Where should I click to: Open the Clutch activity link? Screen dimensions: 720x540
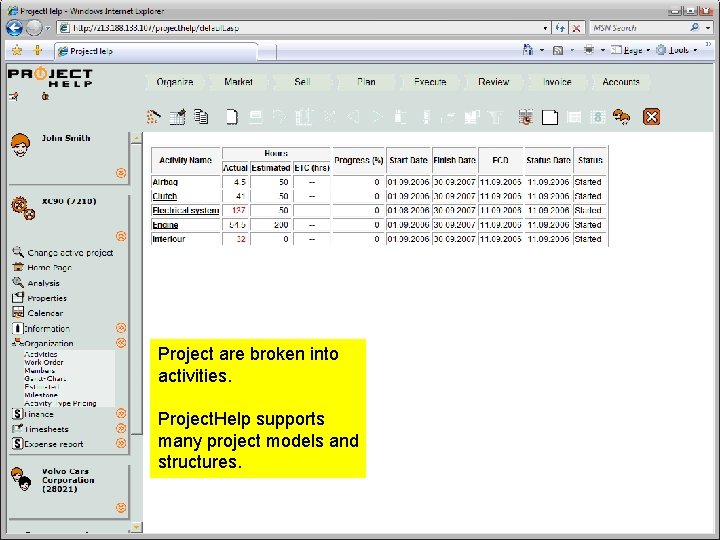tap(164, 197)
